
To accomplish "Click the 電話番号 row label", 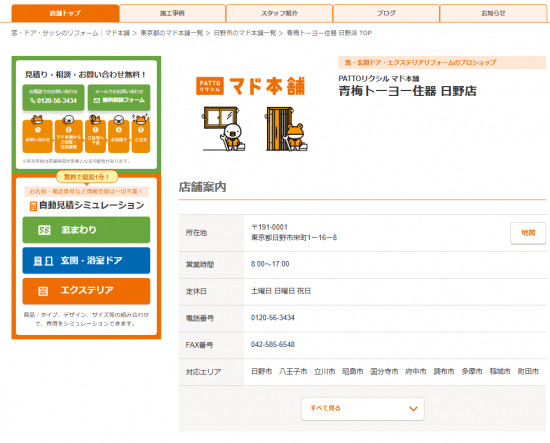I will 200,318.
